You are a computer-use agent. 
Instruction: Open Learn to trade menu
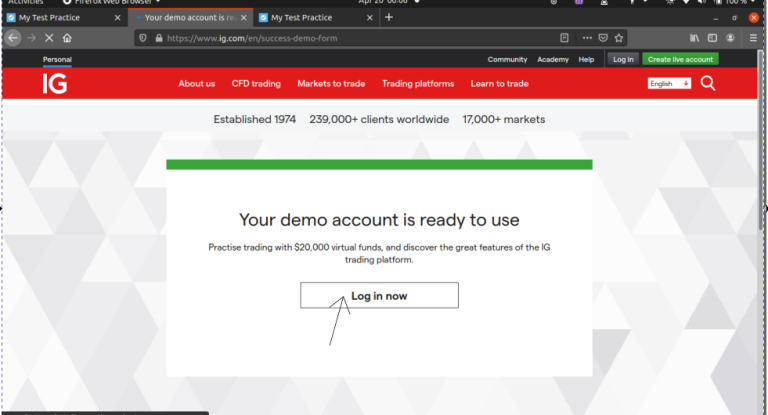pyautogui.click(x=500, y=84)
